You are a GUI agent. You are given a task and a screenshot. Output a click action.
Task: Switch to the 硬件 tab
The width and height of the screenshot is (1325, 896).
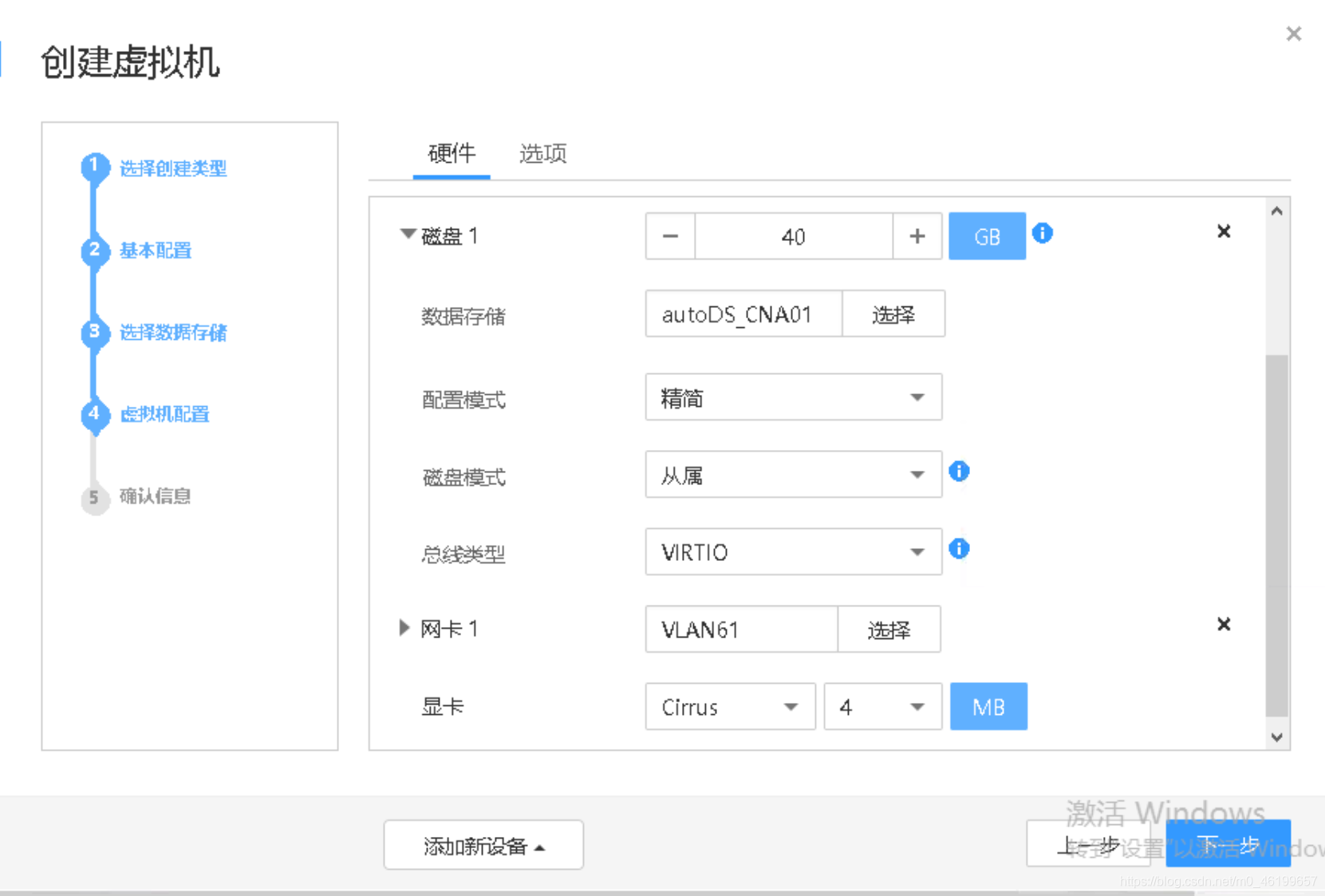tap(452, 153)
